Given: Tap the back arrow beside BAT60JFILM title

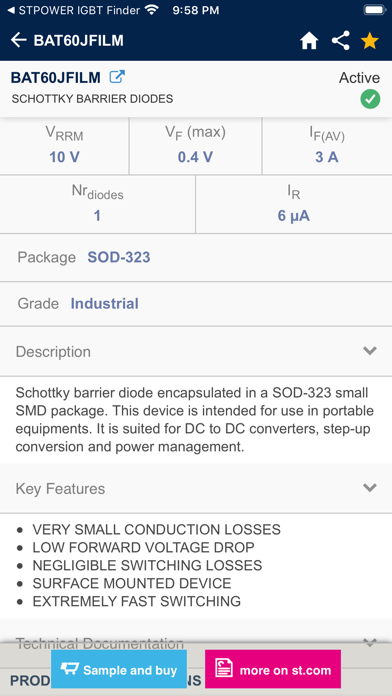Looking at the screenshot, I should pyautogui.click(x=19, y=40).
